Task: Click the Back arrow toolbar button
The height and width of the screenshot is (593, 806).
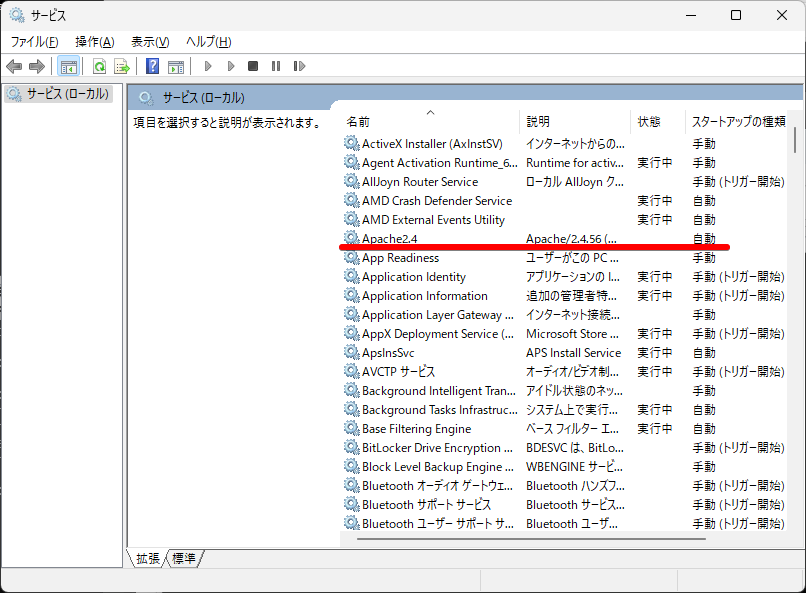Action: pyautogui.click(x=14, y=66)
